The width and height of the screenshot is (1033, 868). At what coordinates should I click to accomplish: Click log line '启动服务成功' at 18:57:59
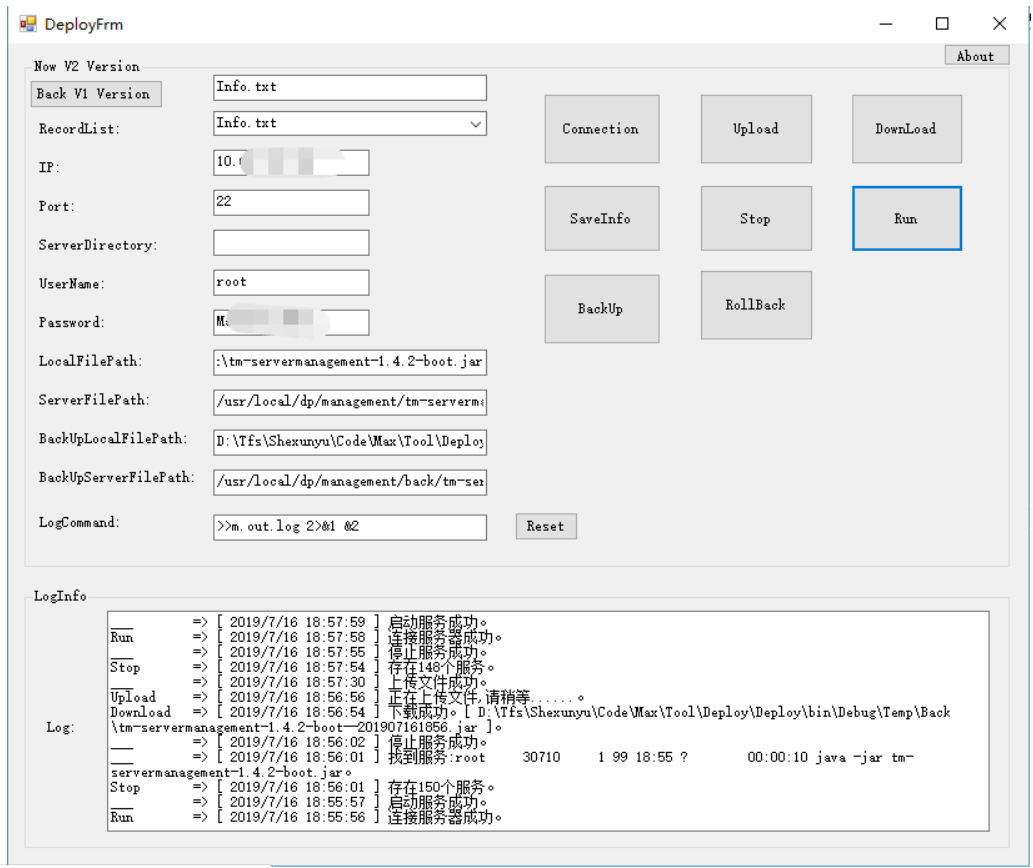point(298,622)
